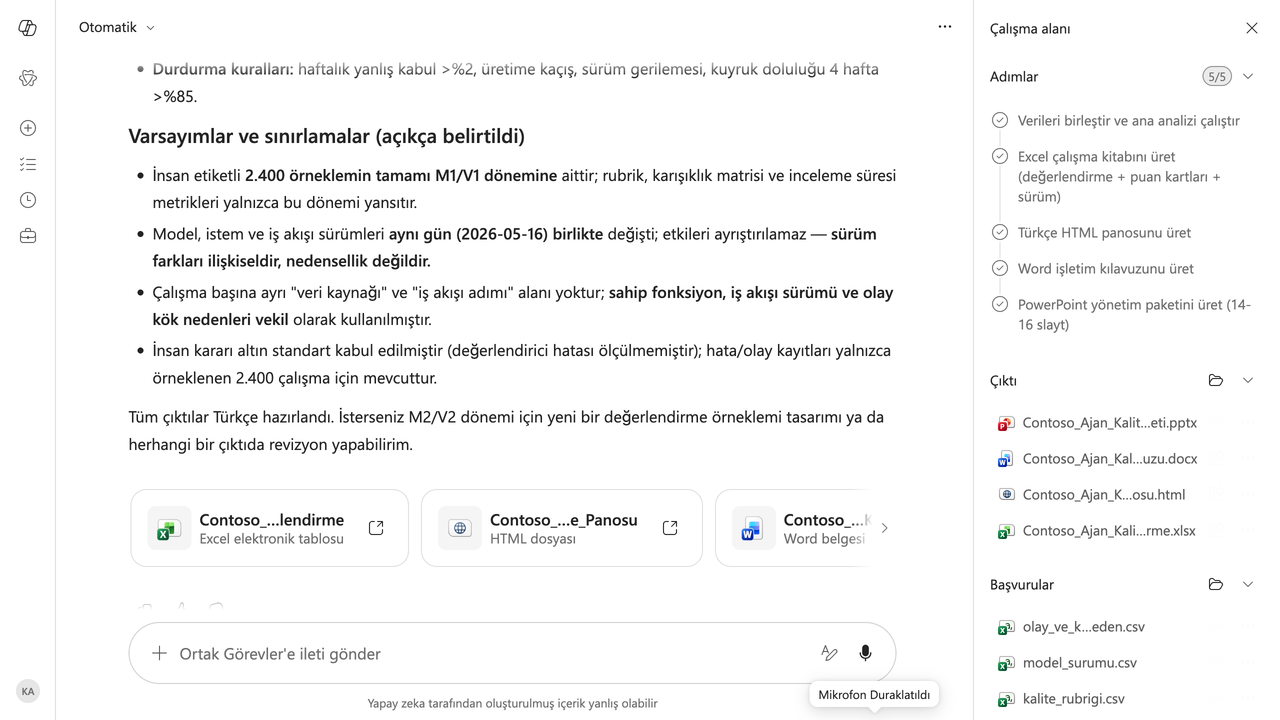1280x720 pixels.
Task: Select step Word işletim kılavuzunu üret
Action: point(1105,269)
